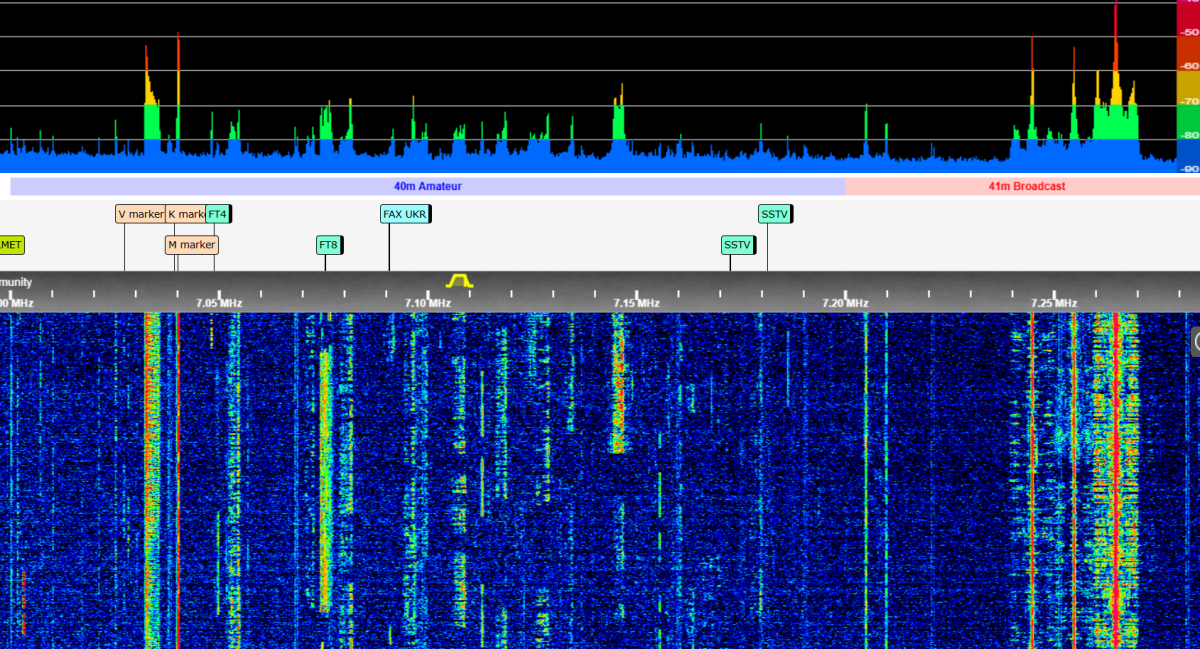This screenshot has width=1200, height=649.
Task: Open the 40m Amateur band link
Action: 427,185
